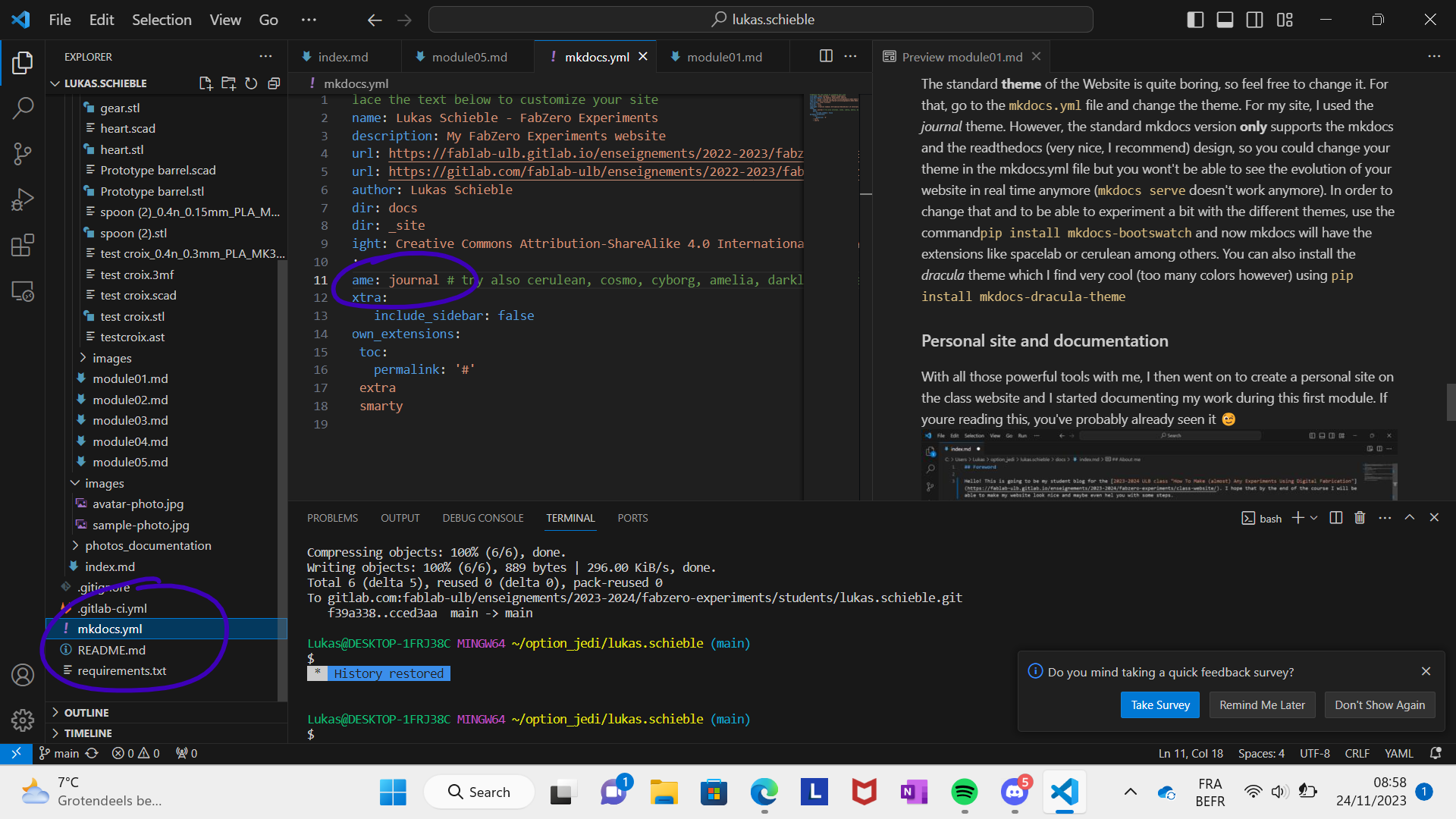Viewport: 1456px width, 819px height.
Task: Open remote window indicator in status bar
Action: coord(16,753)
